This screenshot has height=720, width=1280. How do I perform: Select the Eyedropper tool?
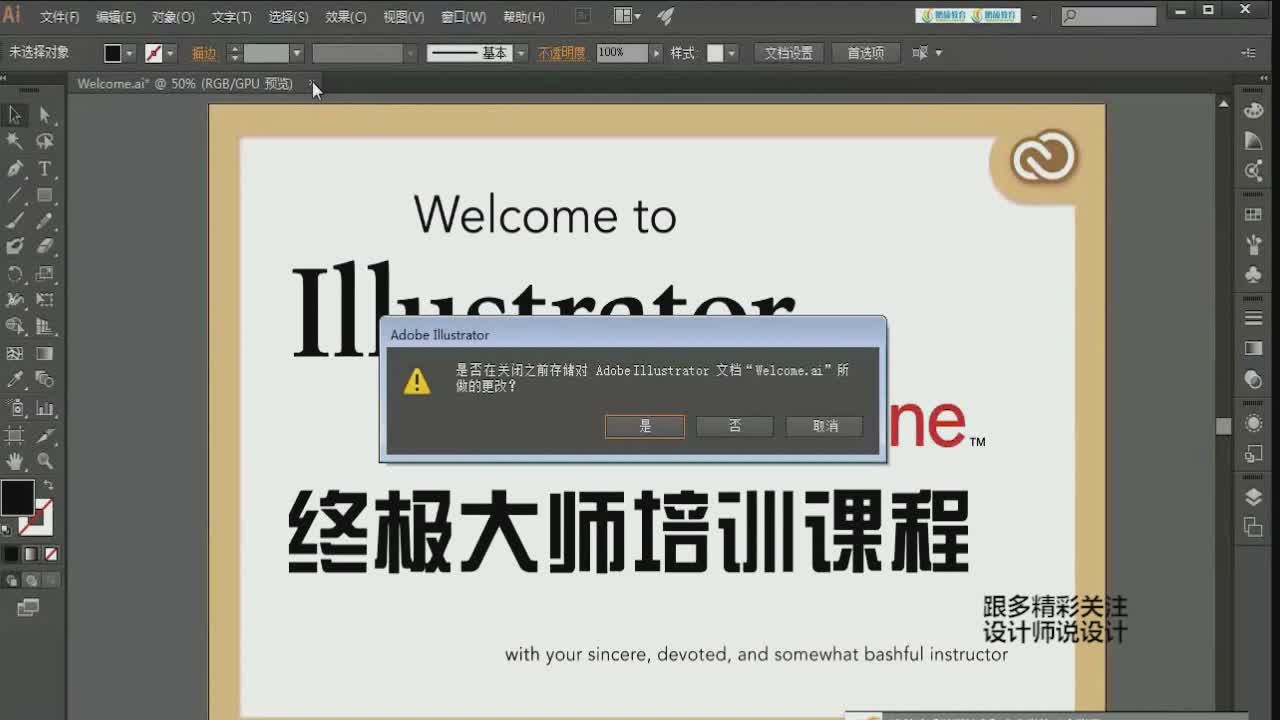(15, 379)
